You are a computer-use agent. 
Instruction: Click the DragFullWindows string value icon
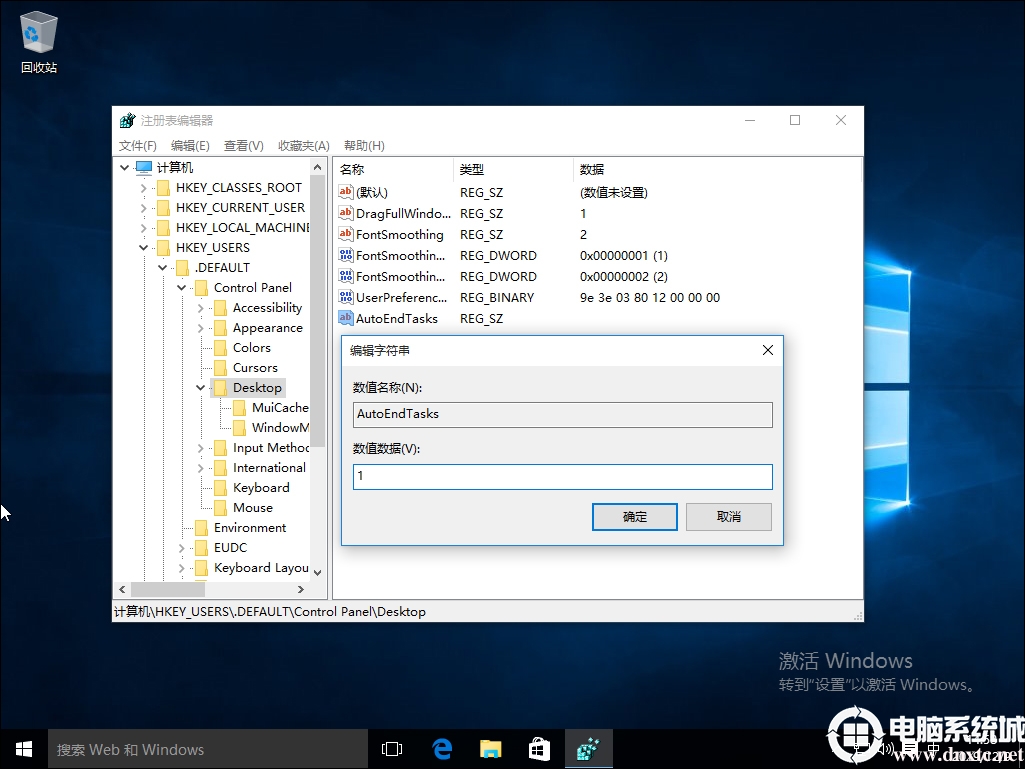[x=346, y=213]
